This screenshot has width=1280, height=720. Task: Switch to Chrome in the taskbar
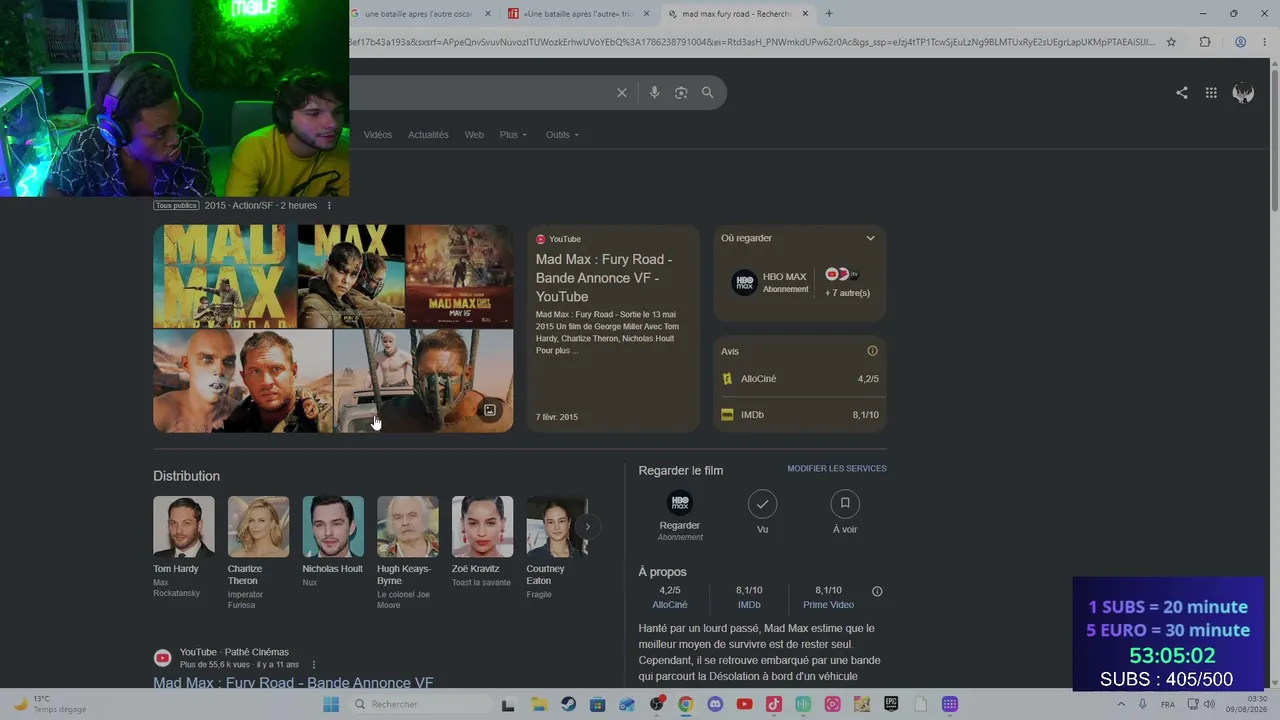(686, 704)
